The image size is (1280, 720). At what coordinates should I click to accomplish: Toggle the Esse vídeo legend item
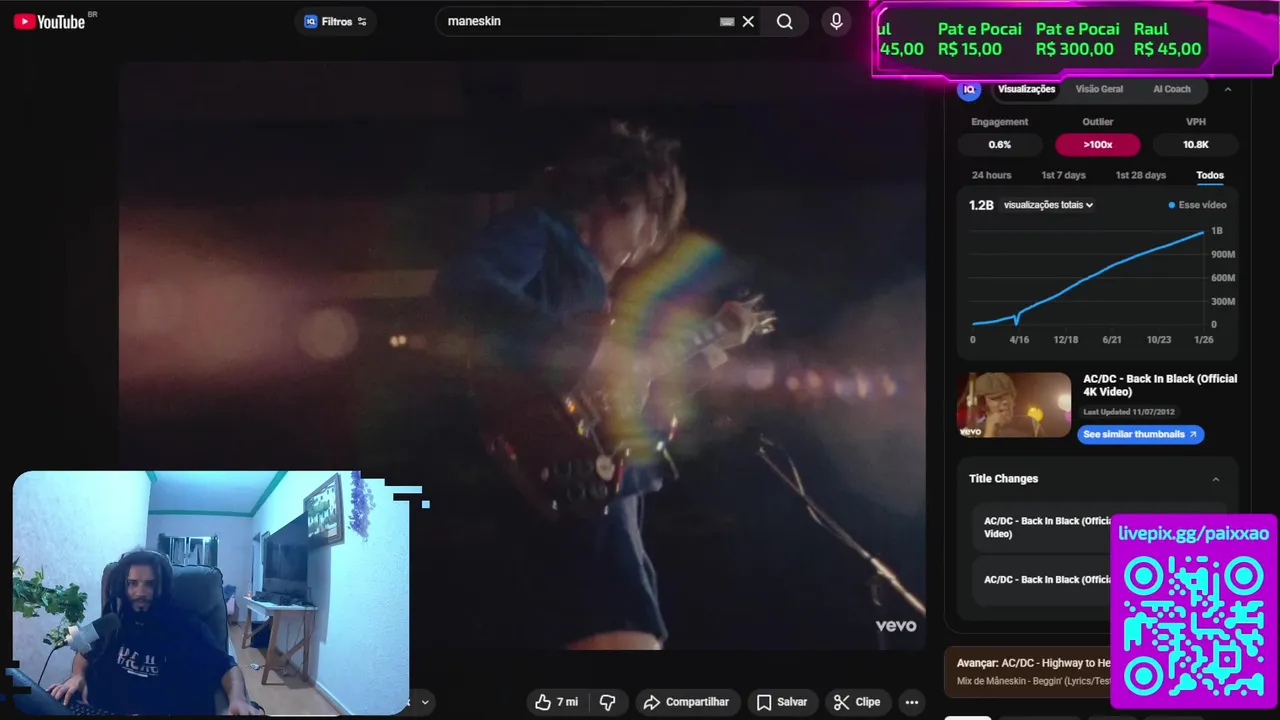(x=1197, y=205)
